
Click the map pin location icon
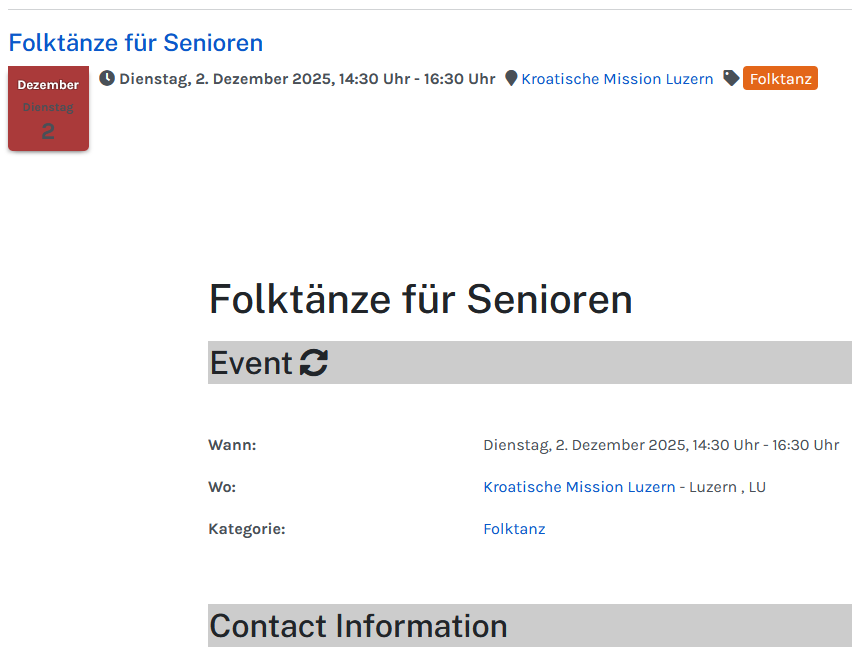click(511, 78)
